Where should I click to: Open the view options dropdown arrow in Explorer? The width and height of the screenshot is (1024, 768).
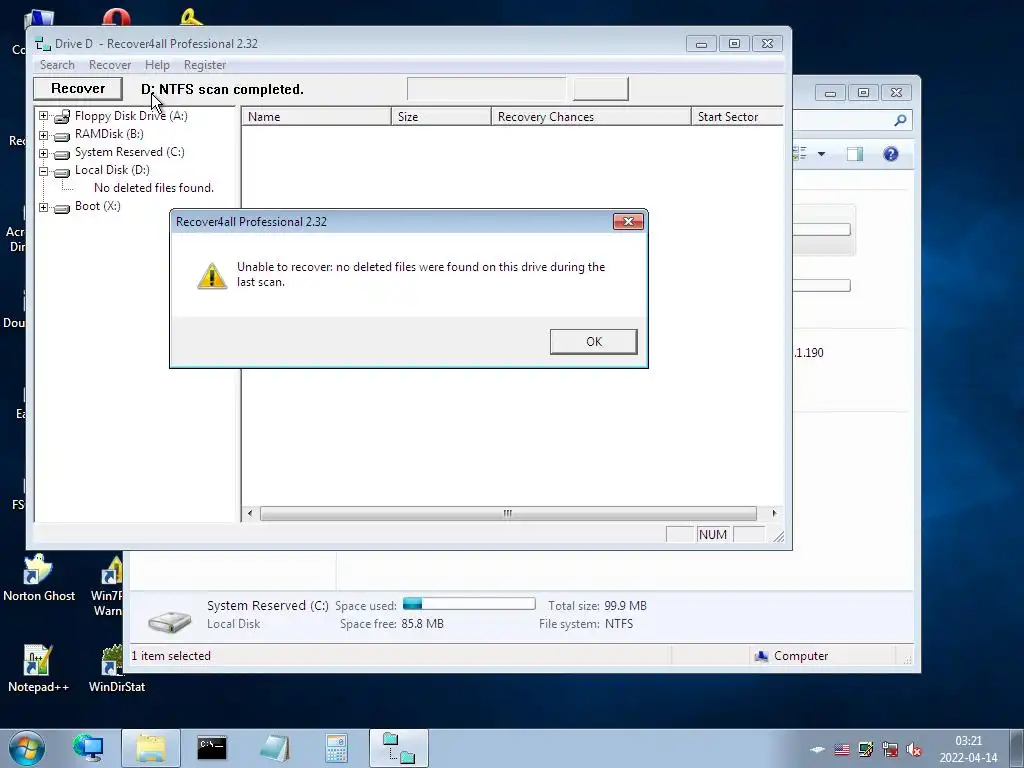pyautogui.click(x=822, y=154)
